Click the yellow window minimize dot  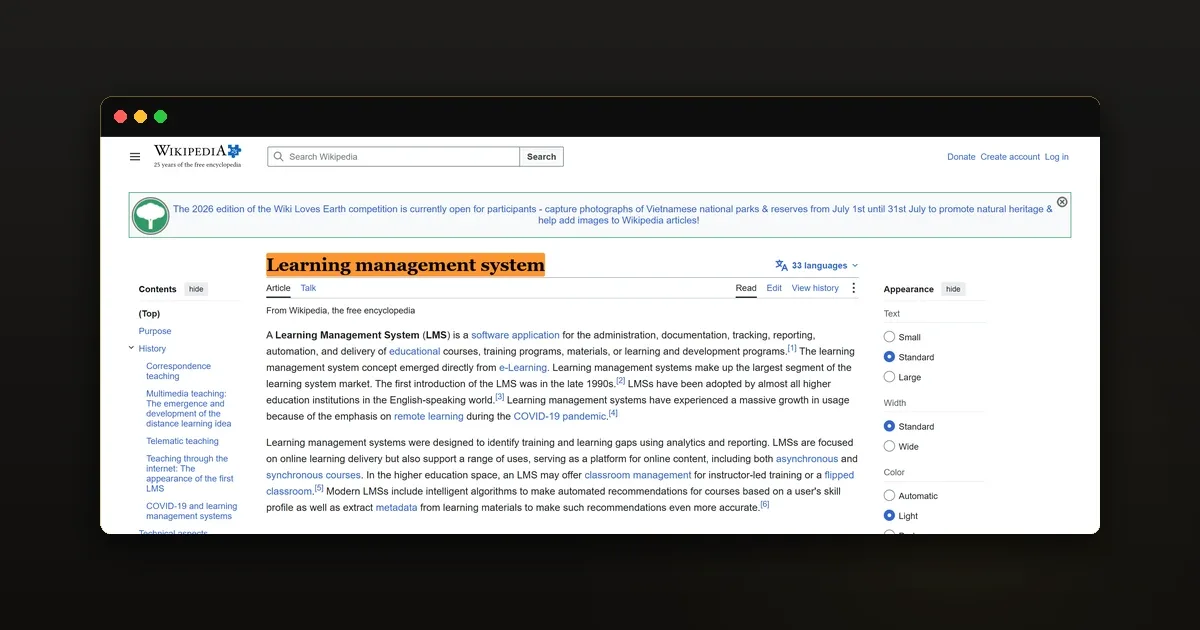point(140,117)
